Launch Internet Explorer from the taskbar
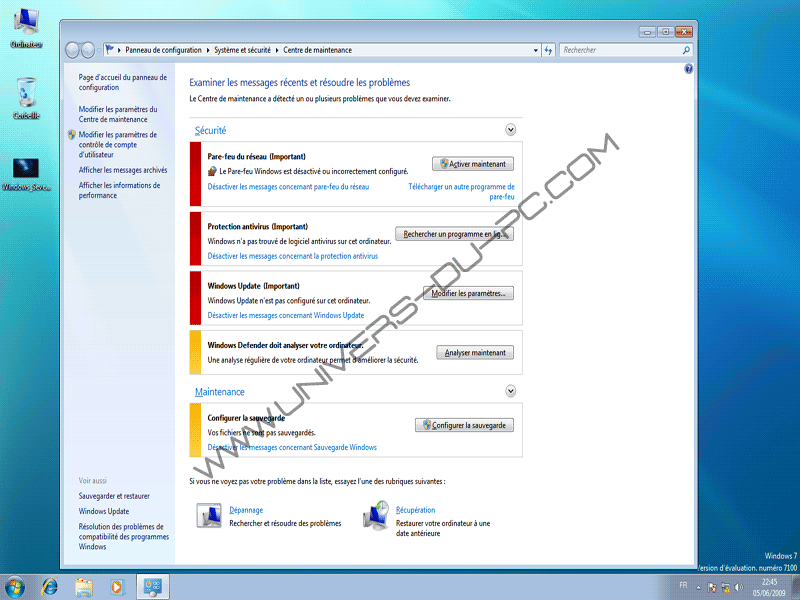The image size is (800, 600). tap(50, 587)
